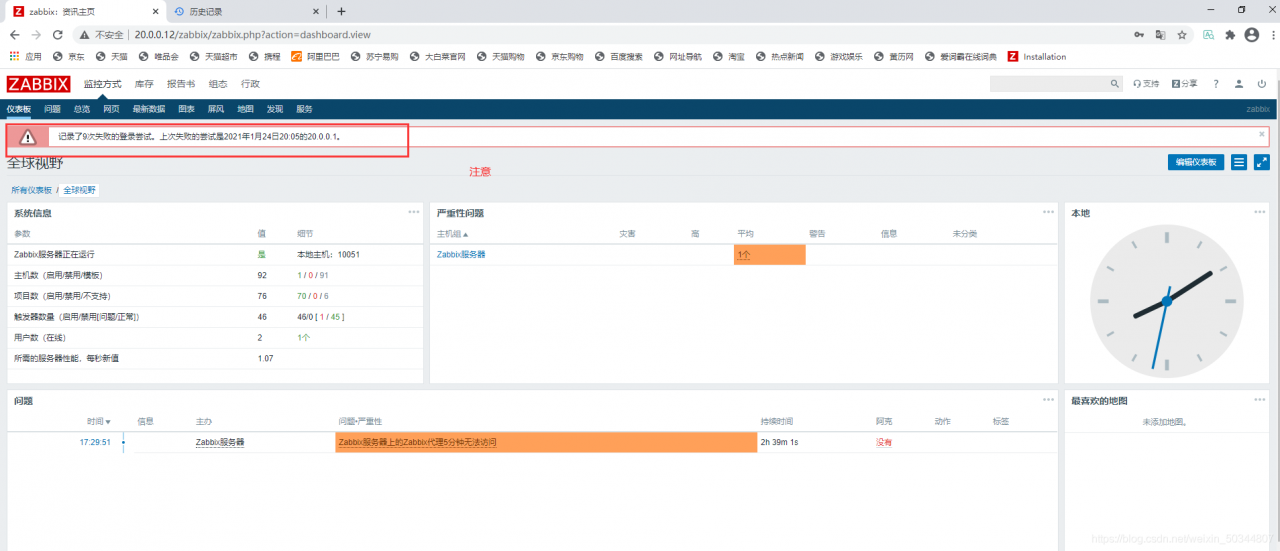Click the browser address bar URL
1280x551 pixels.
(253, 34)
